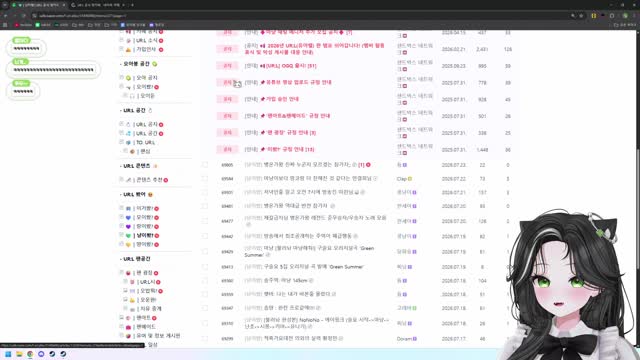The width and height of the screenshot is (640, 360).
Task: Click the purple heart icon in the sidebar
Action: coord(128,227)
